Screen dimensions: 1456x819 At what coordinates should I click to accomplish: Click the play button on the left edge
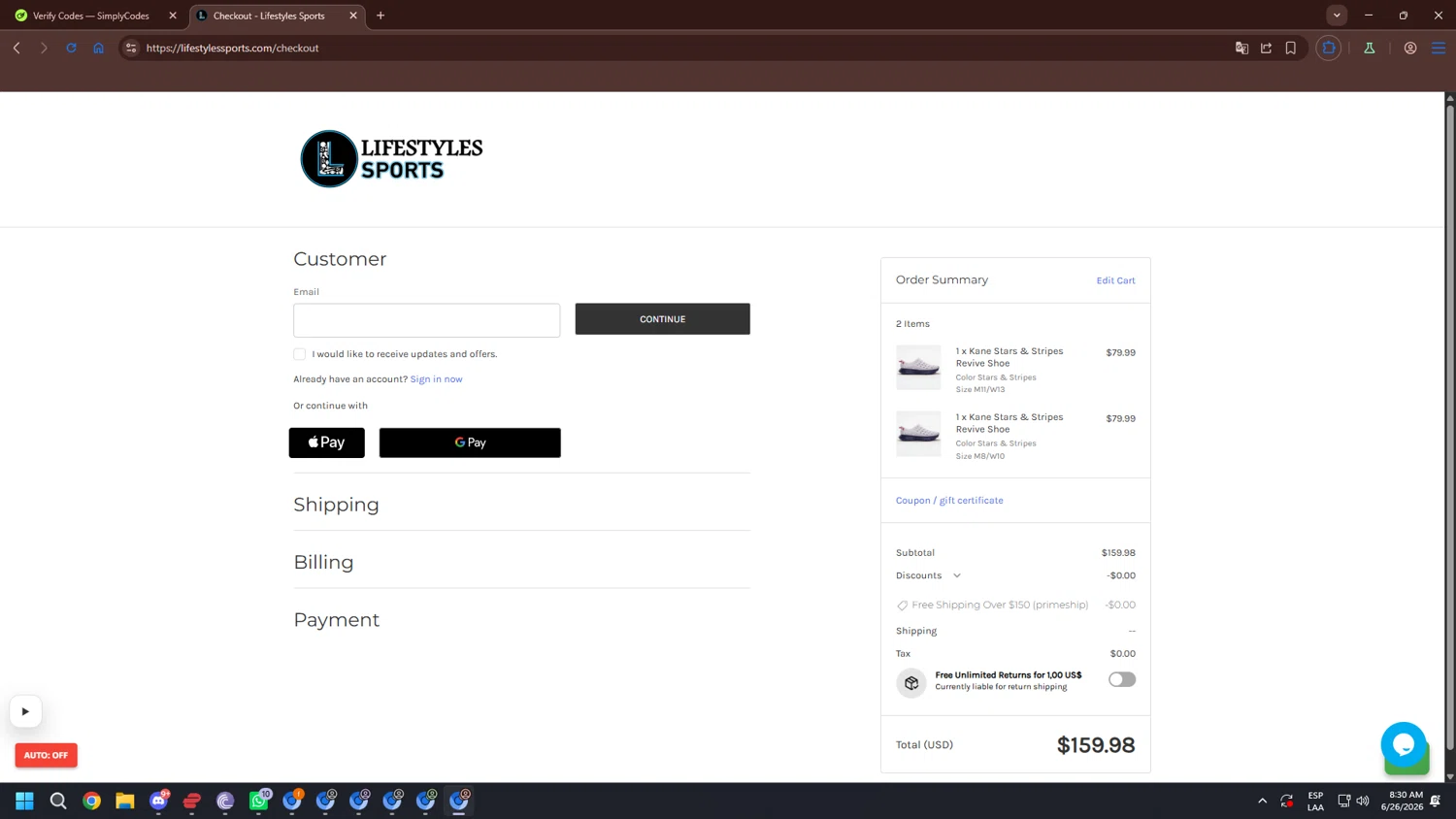click(25, 711)
